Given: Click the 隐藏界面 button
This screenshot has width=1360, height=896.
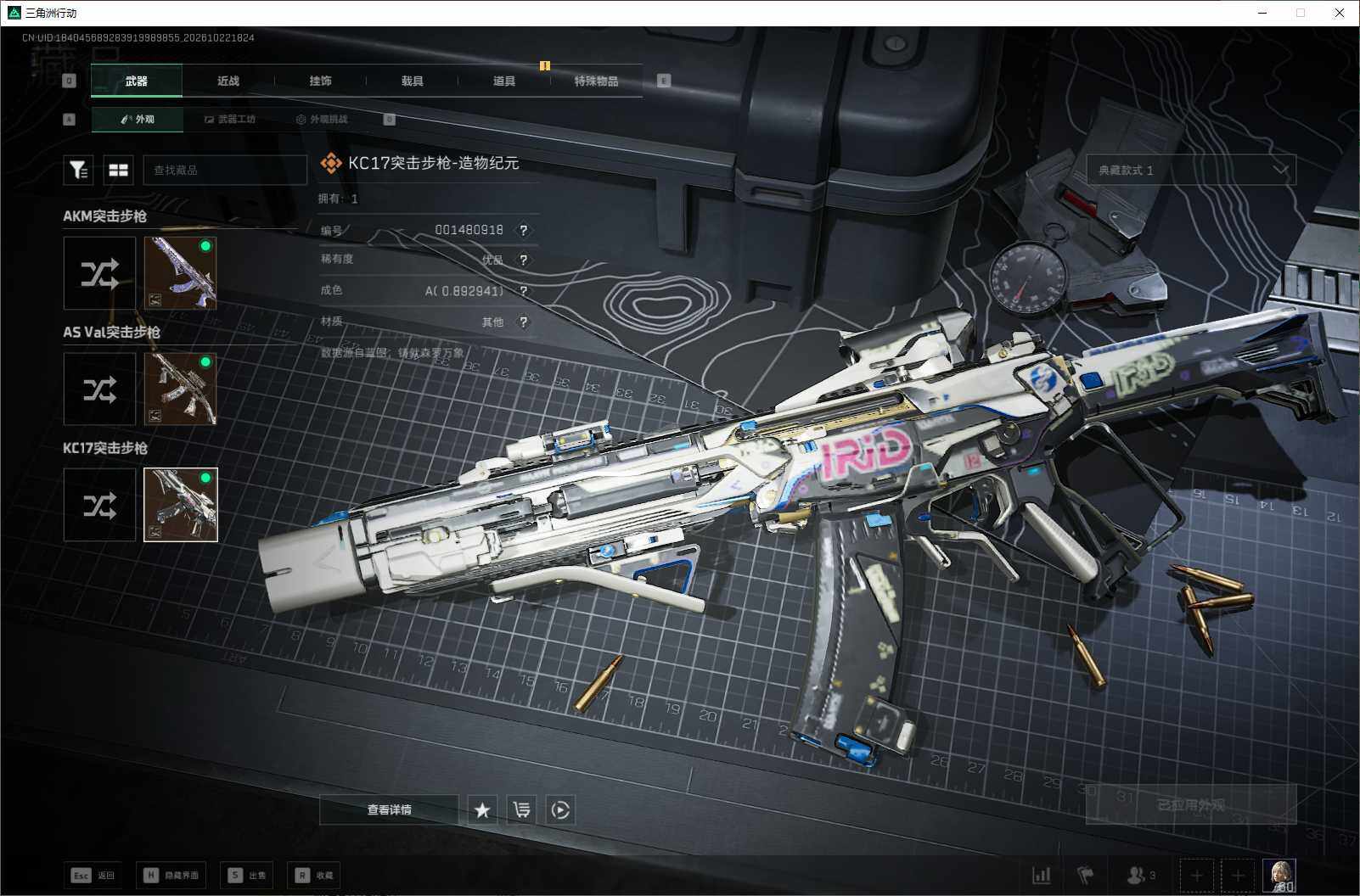Looking at the screenshot, I should [171, 875].
